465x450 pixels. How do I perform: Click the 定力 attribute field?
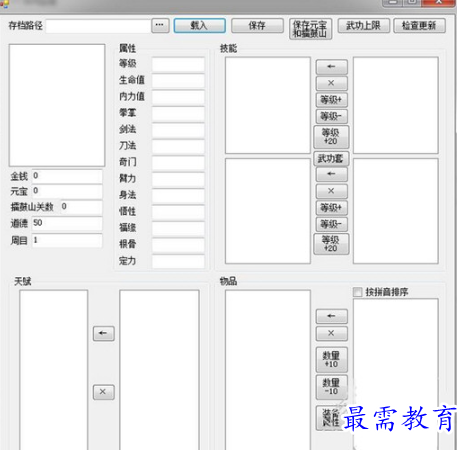(x=178, y=261)
